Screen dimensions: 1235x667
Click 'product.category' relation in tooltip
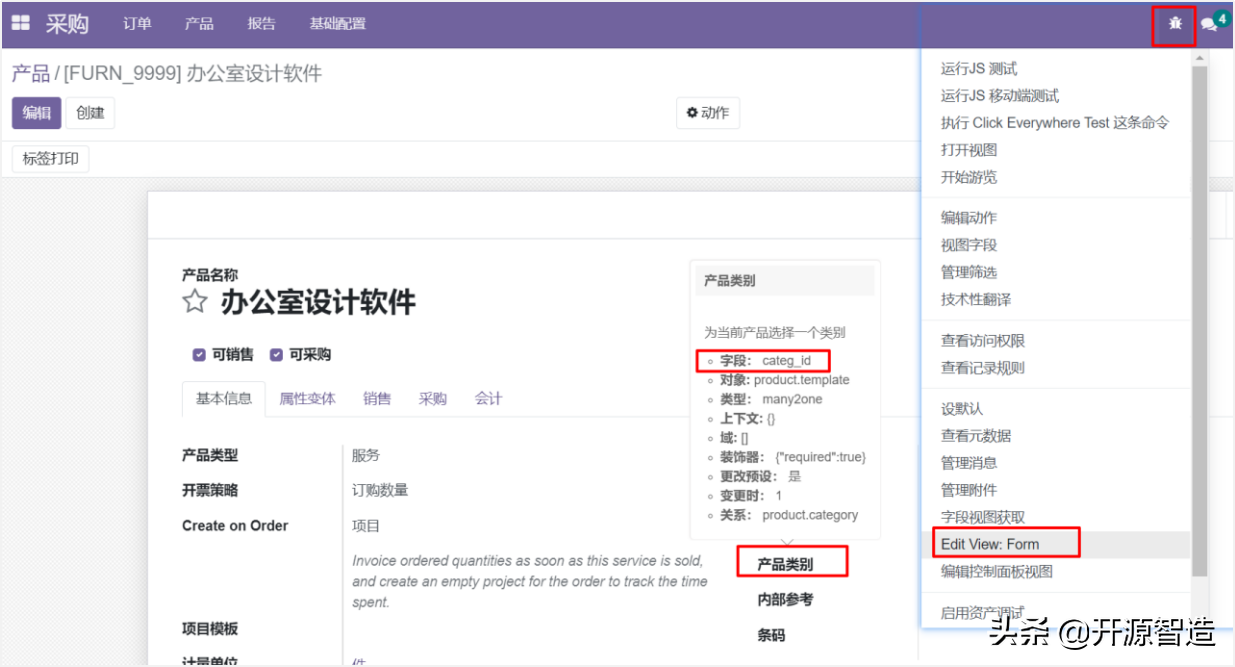pyautogui.click(x=810, y=515)
